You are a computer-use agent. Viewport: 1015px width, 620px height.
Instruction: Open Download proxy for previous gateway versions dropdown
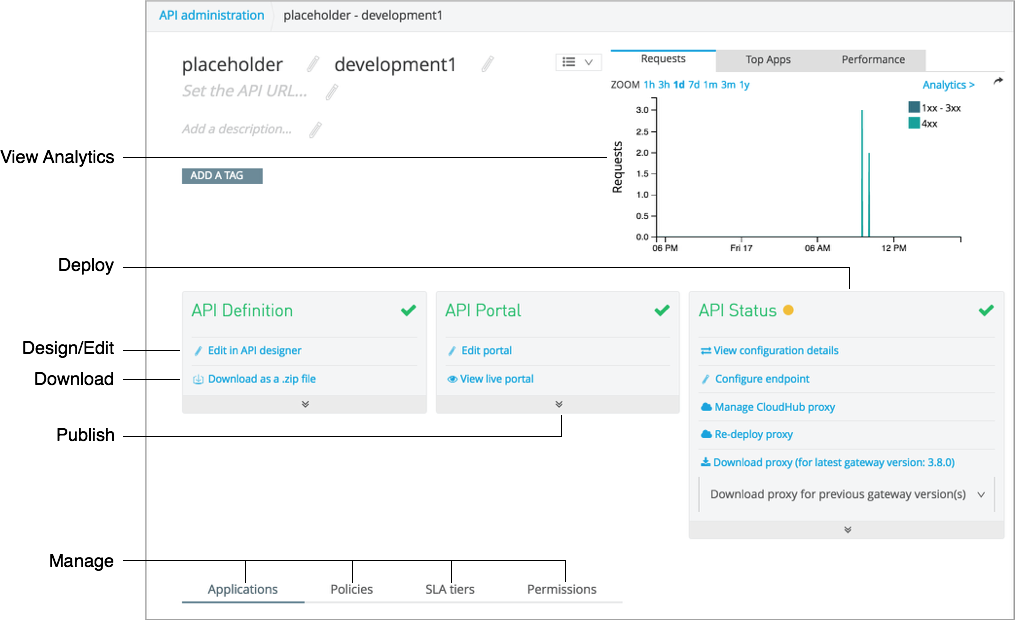[846, 493]
